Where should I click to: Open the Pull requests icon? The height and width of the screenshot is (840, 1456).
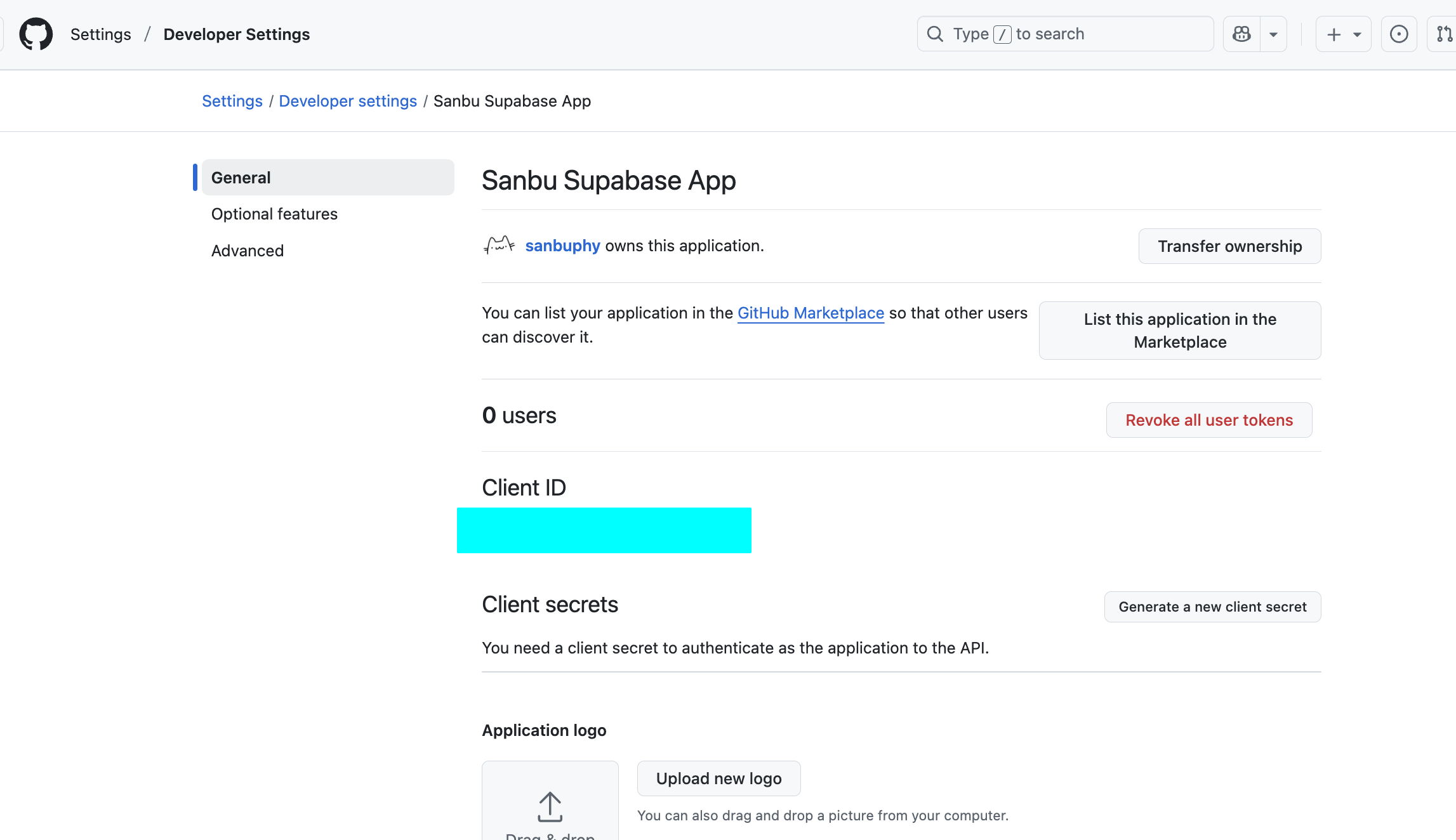pos(1444,34)
